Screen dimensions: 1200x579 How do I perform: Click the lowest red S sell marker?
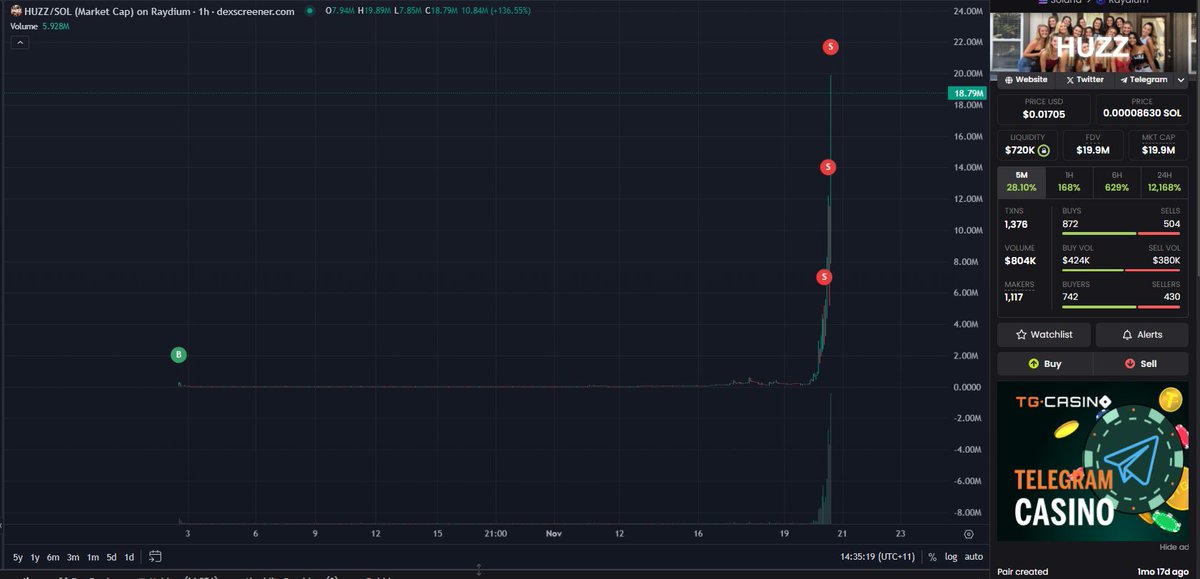[x=824, y=277]
